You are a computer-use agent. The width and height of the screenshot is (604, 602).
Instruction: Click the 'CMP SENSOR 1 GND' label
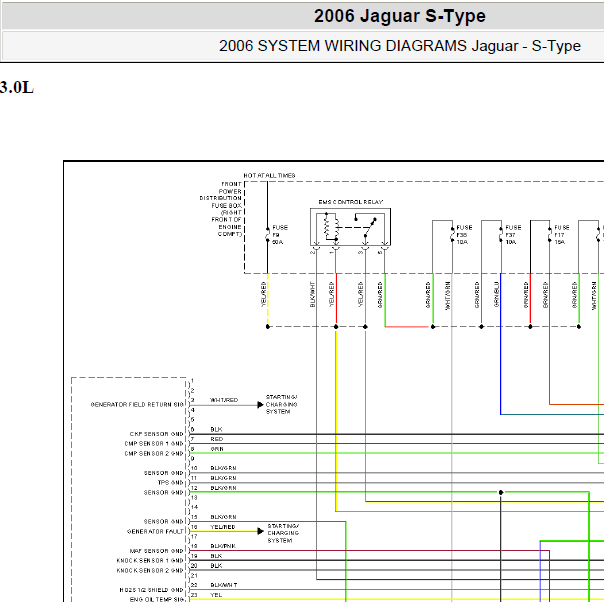click(x=154, y=444)
